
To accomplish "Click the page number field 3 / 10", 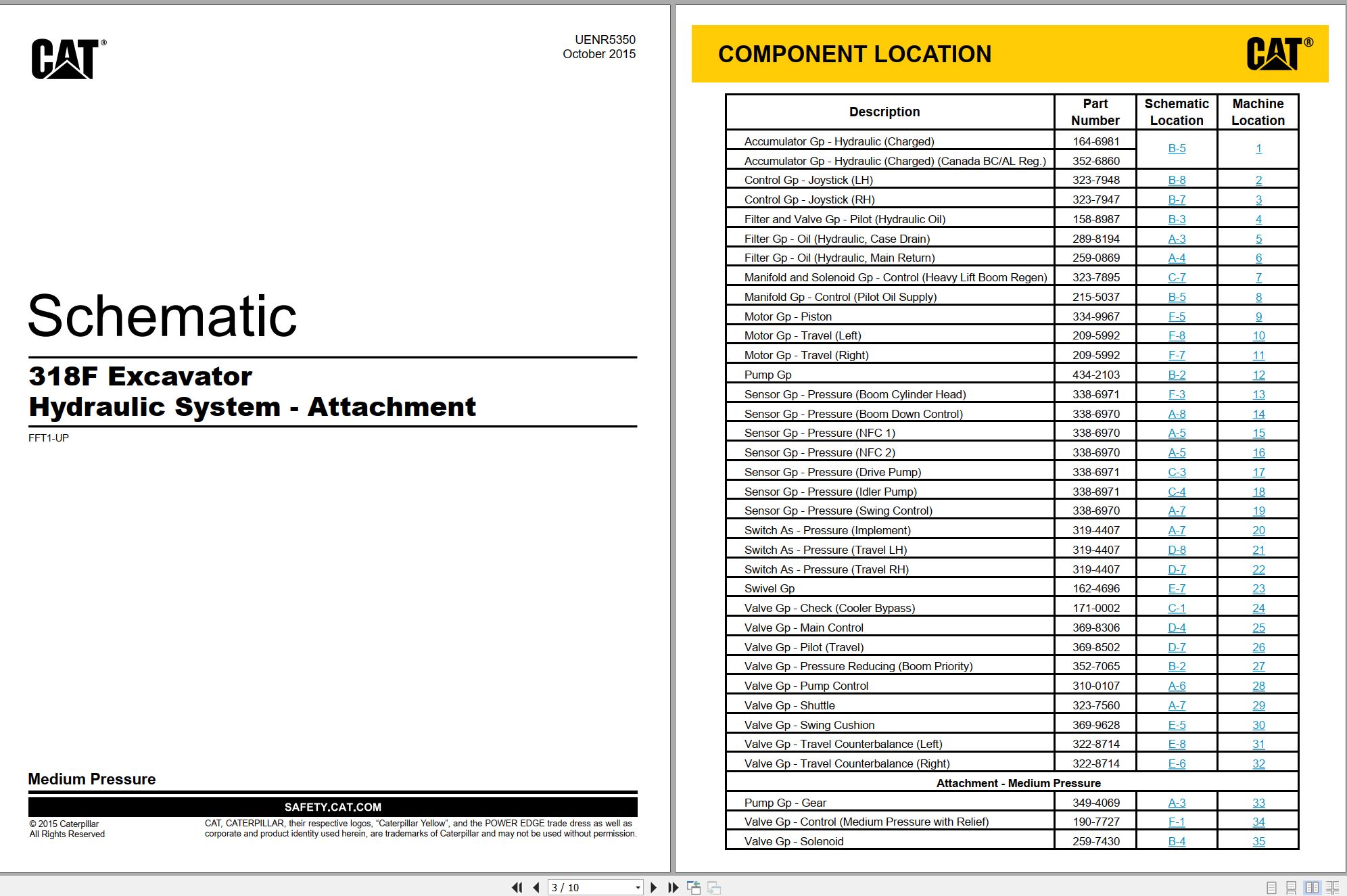I will [x=590, y=887].
